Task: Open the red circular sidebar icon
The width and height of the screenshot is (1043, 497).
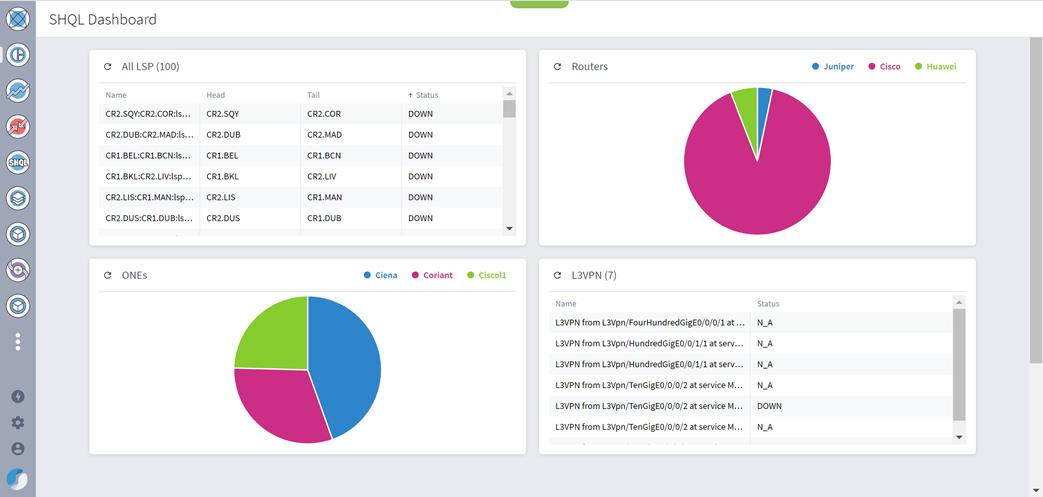Action: [x=18, y=126]
